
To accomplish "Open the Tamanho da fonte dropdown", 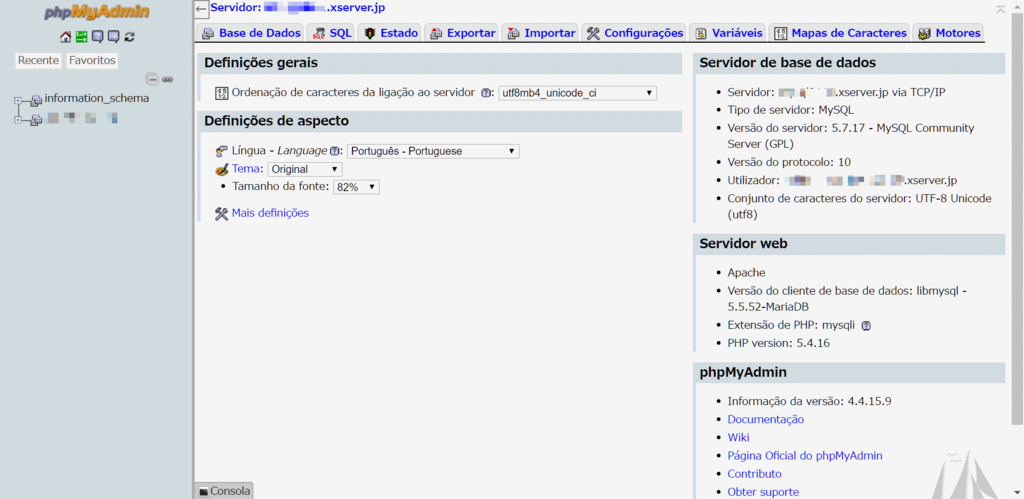I will [x=357, y=187].
